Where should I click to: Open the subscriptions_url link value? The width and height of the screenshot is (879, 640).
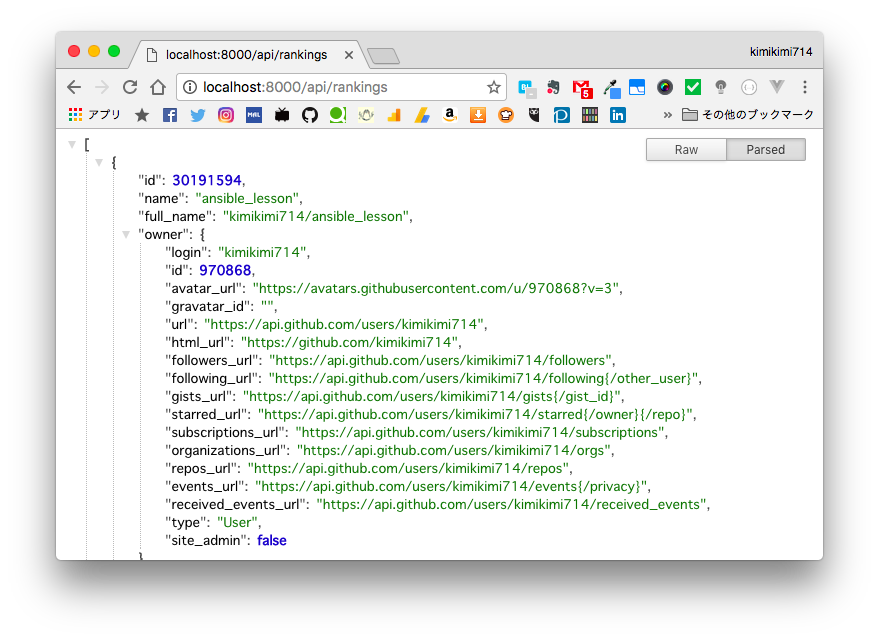(x=480, y=432)
